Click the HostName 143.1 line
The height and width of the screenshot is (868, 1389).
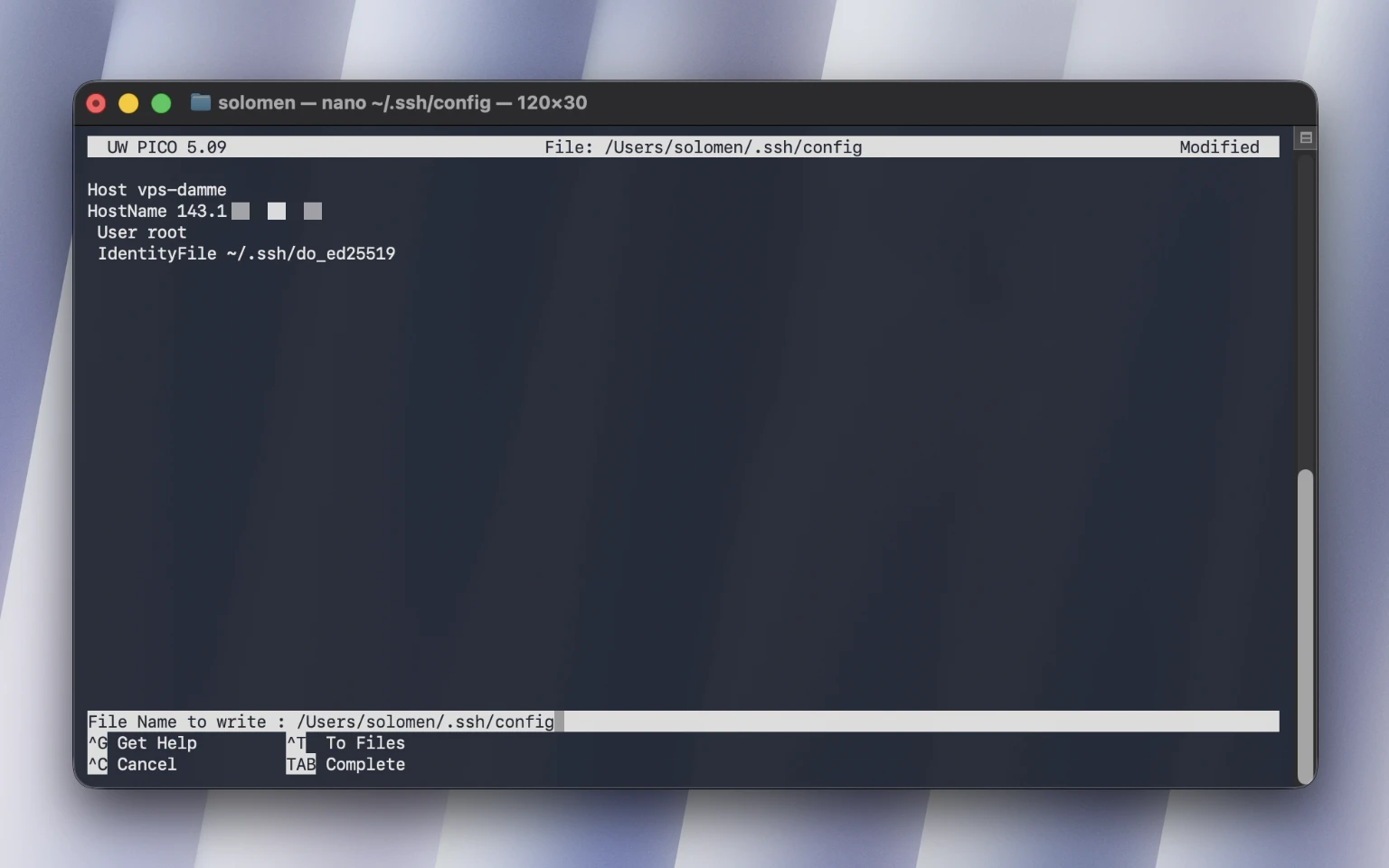(204, 212)
